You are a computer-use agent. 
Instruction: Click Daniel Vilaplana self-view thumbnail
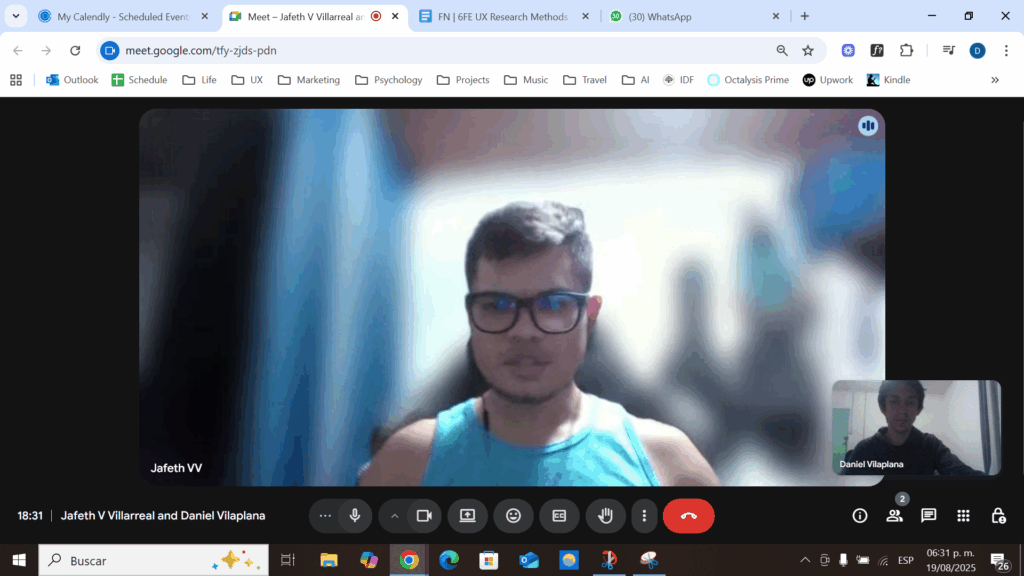(x=916, y=427)
